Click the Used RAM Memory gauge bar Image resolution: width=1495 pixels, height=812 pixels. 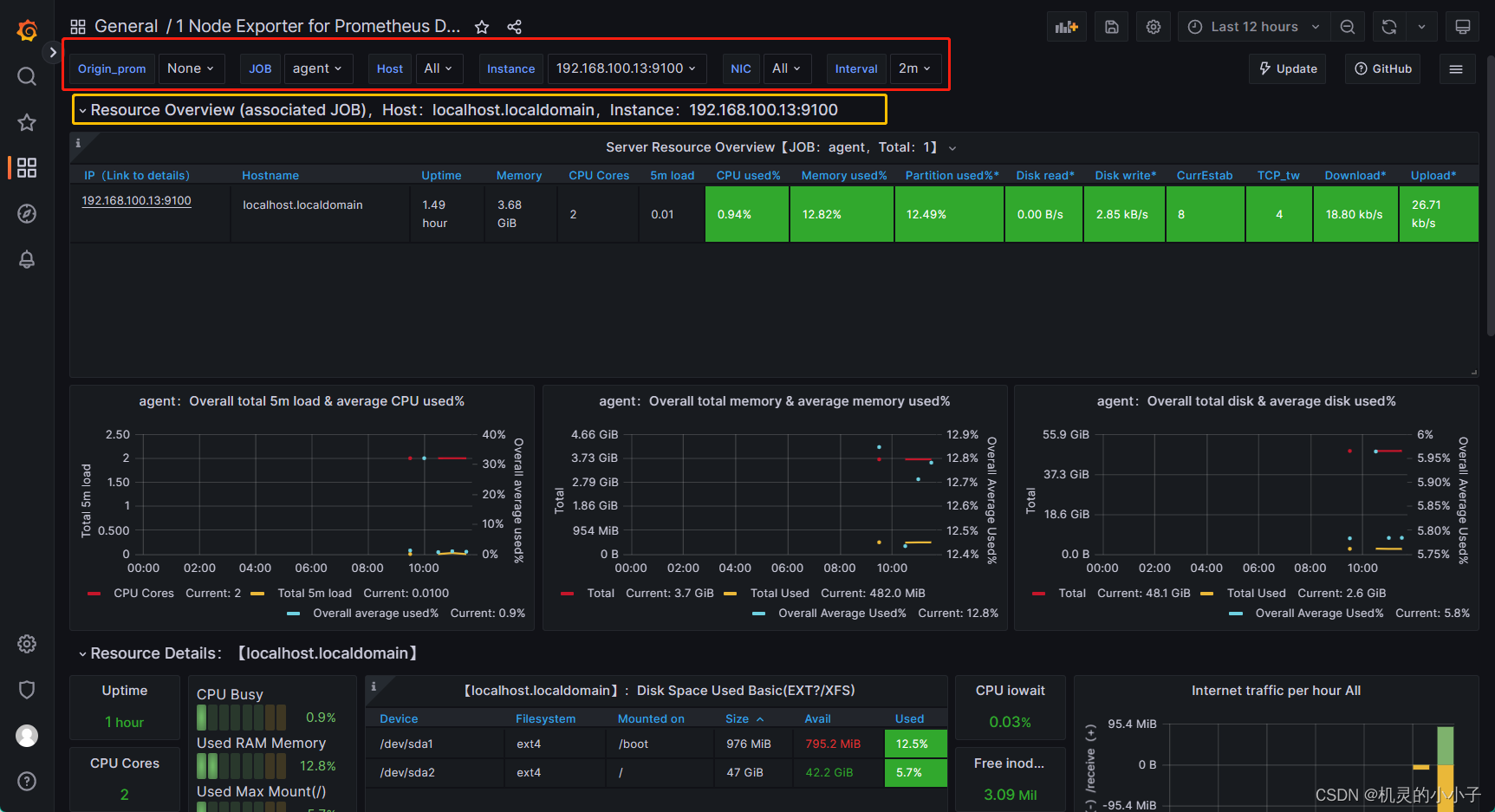coord(241,766)
